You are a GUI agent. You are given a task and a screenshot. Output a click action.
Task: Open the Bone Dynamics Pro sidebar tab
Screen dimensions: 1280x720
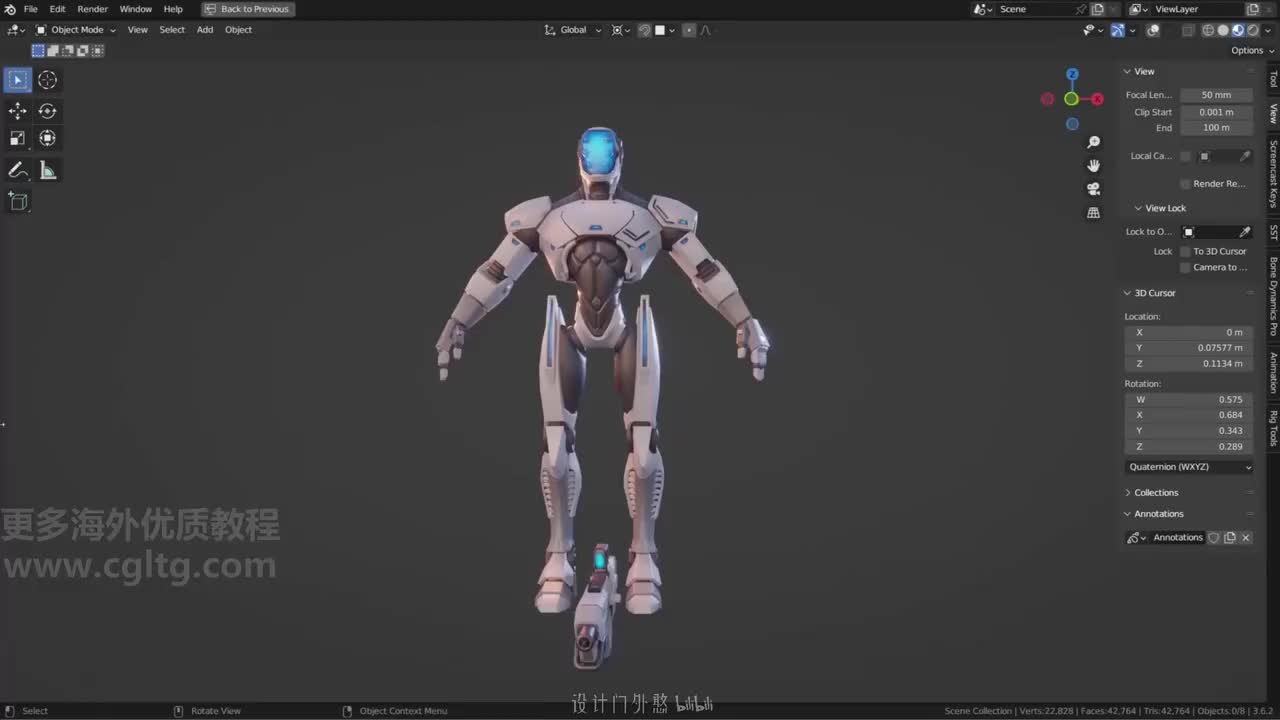coord(1273,296)
